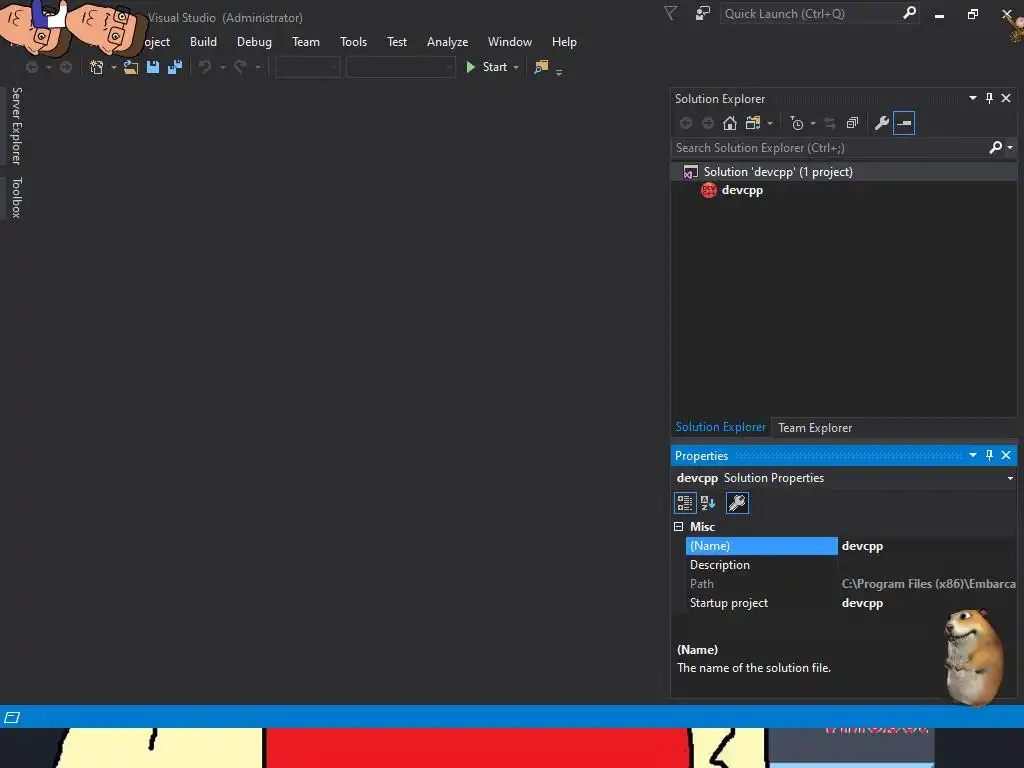Click the New Project toolbar icon
Image resolution: width=1024 pixels, height=768 pixels.
click(97, 67)
